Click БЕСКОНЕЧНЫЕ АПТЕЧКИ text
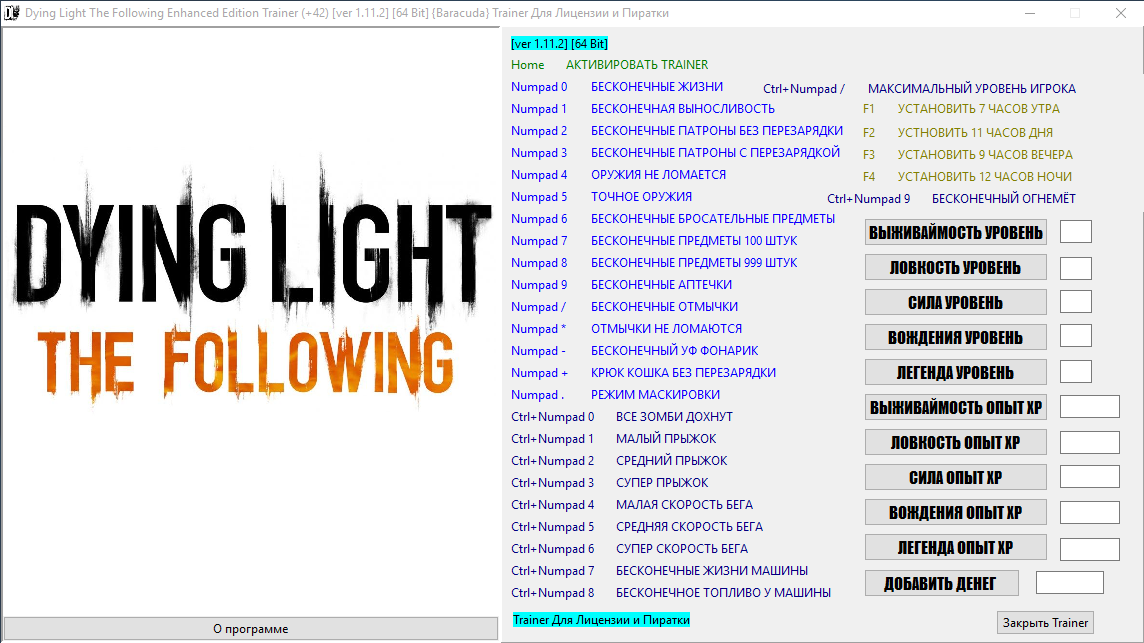This screenshot has height=643, width=1144. tap(661, 285)
